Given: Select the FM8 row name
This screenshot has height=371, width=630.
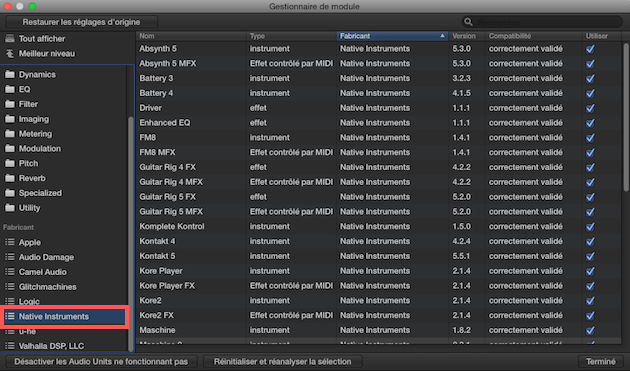Looking at the screenshot, I should [x=147, y=137].
